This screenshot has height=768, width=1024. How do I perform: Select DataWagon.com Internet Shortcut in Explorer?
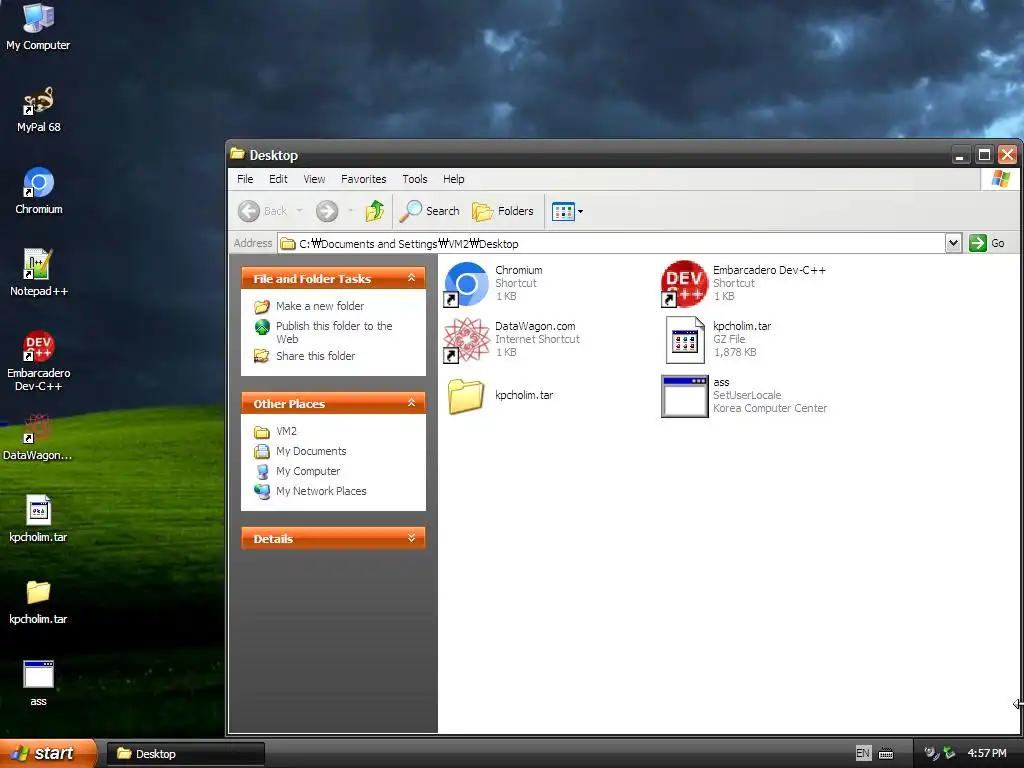coord(511,340)
